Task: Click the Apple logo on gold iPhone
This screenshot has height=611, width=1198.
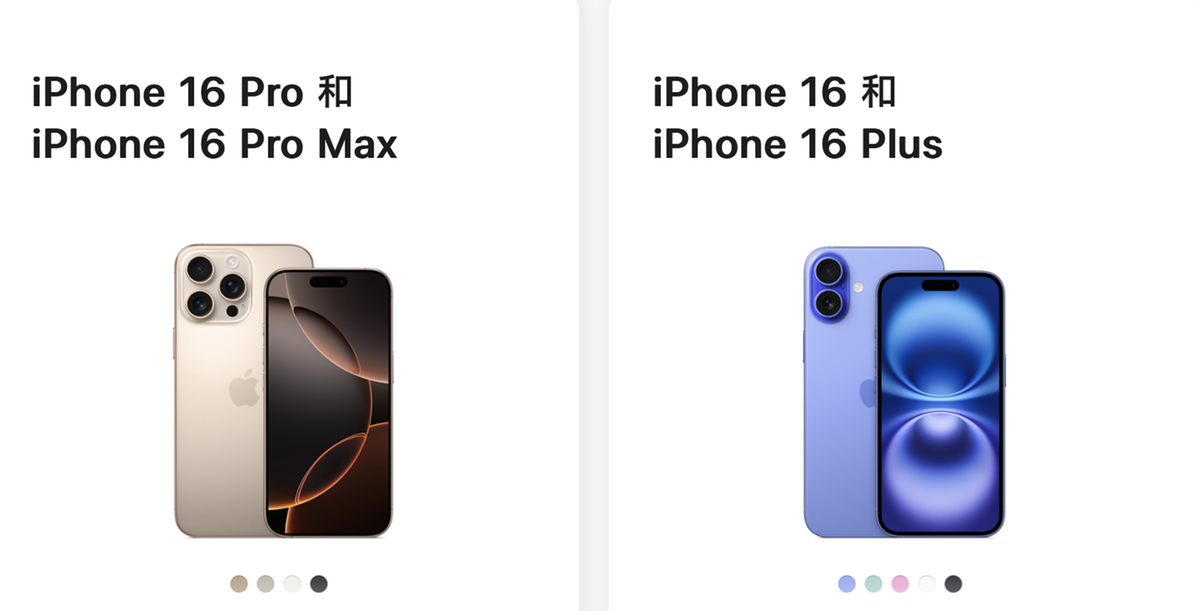Action: point(244,388)
